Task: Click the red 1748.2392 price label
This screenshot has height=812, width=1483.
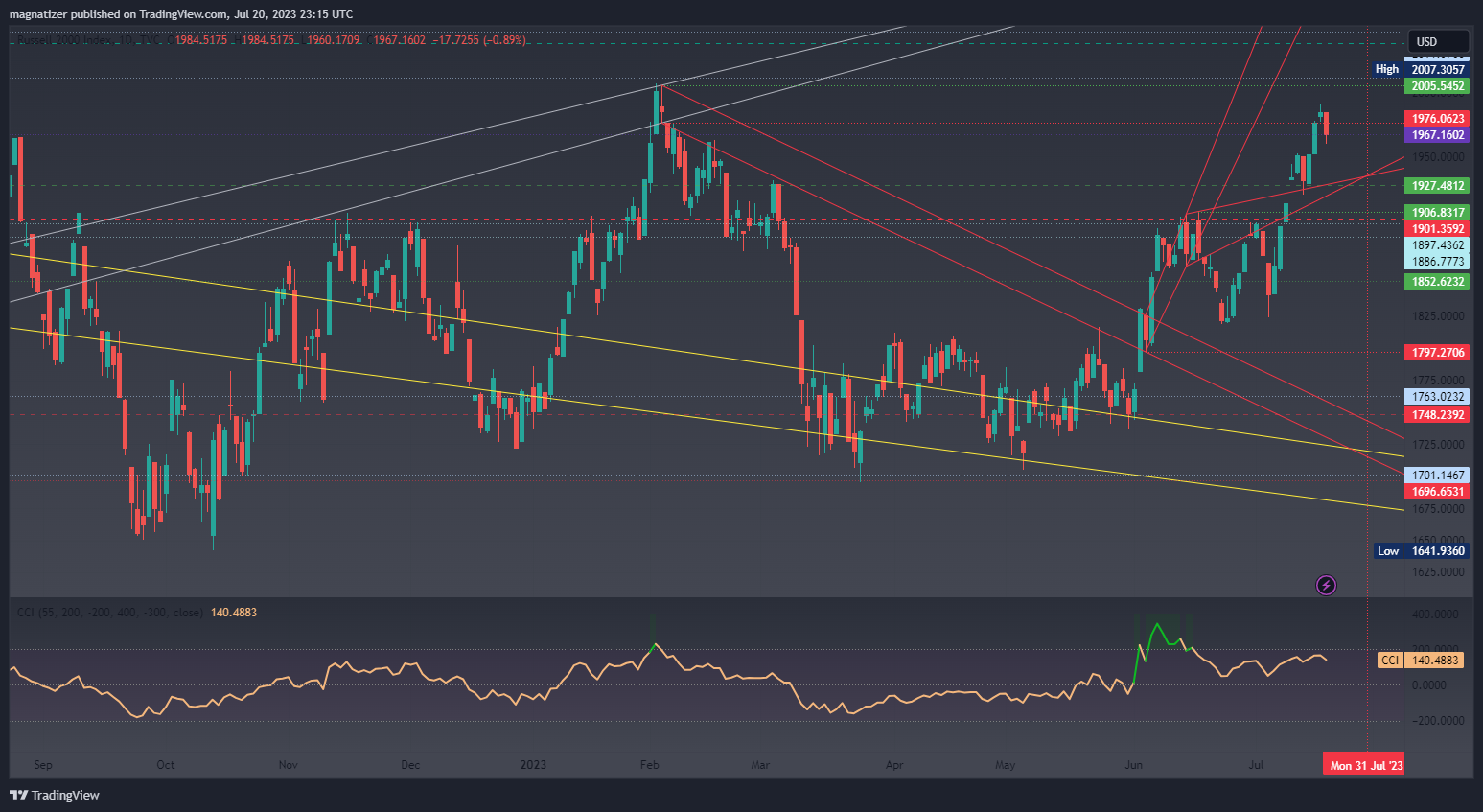Action: (1437, 415)
